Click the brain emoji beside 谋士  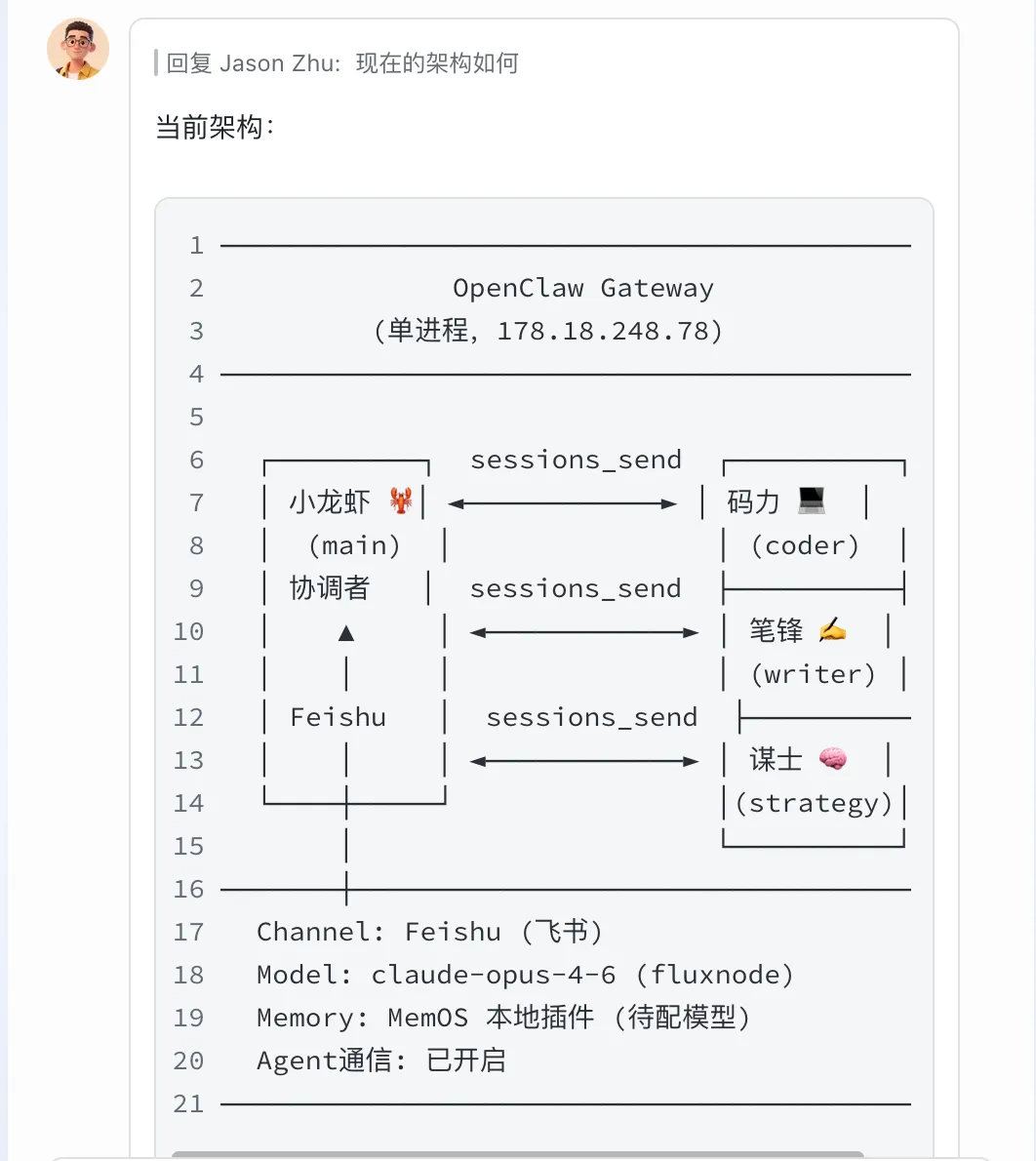(832, 759)
